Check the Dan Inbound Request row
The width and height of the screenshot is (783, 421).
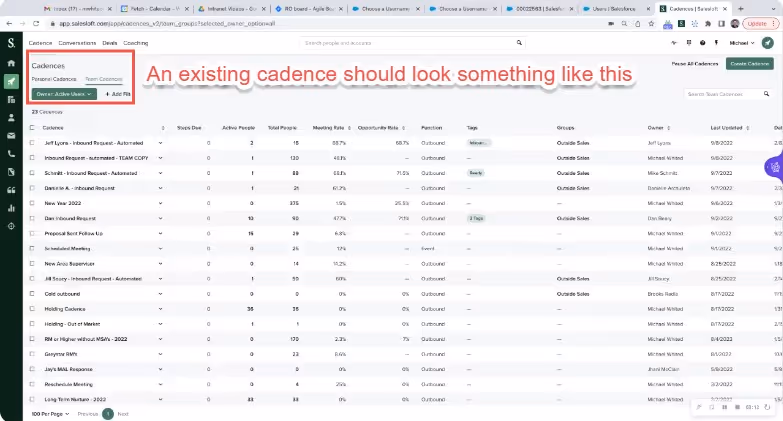tap(32, 218)
